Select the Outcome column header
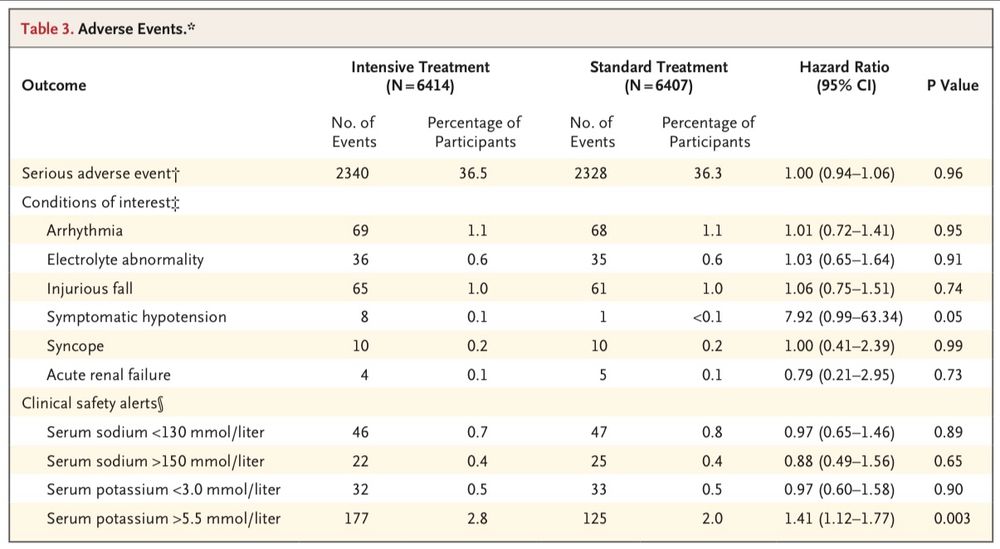This screenshot has width=1000, height=549. (x=54, y=85)
